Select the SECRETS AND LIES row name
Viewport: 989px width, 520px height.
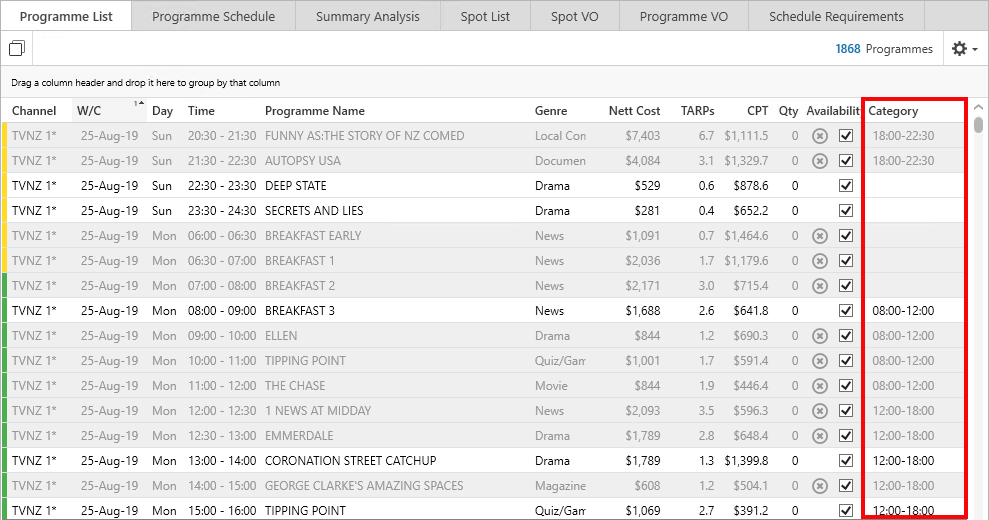314,211
